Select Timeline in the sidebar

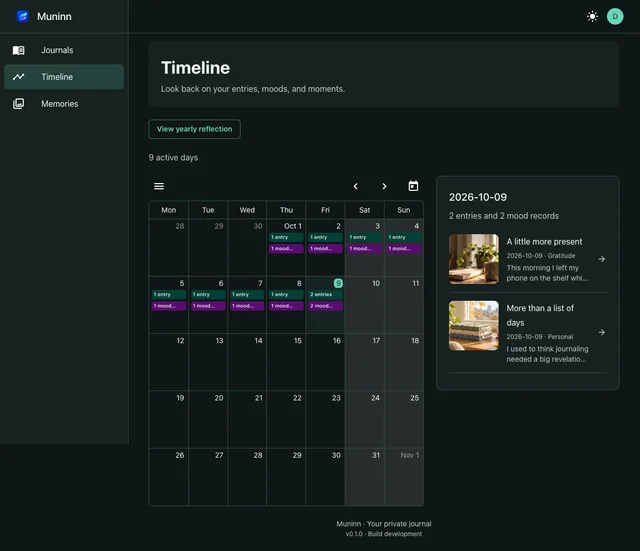pyautogui.click(x=64, y=77)
